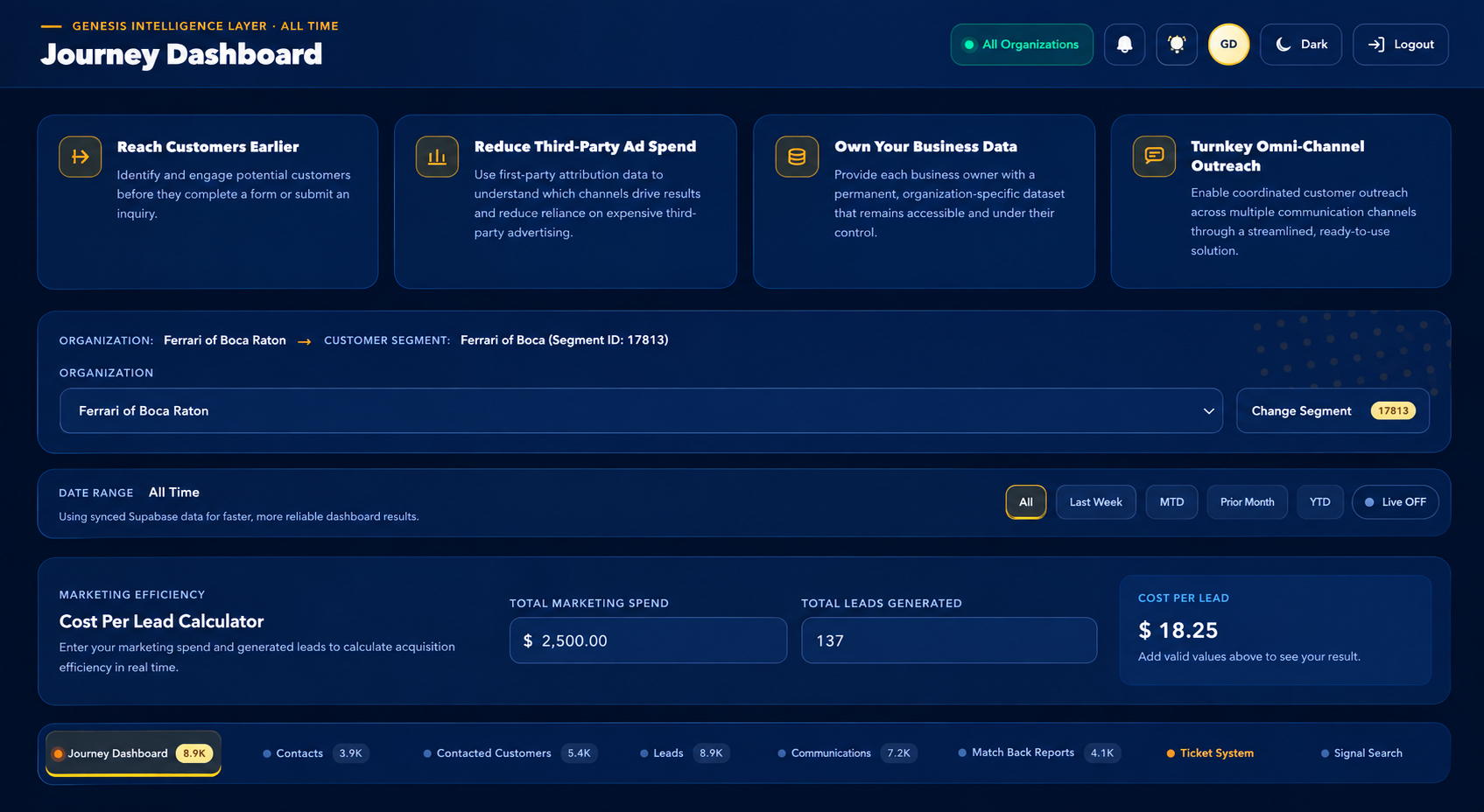Click the Ferrari of Boca (Segment ID: 17813) text

(x=565, y=340)
